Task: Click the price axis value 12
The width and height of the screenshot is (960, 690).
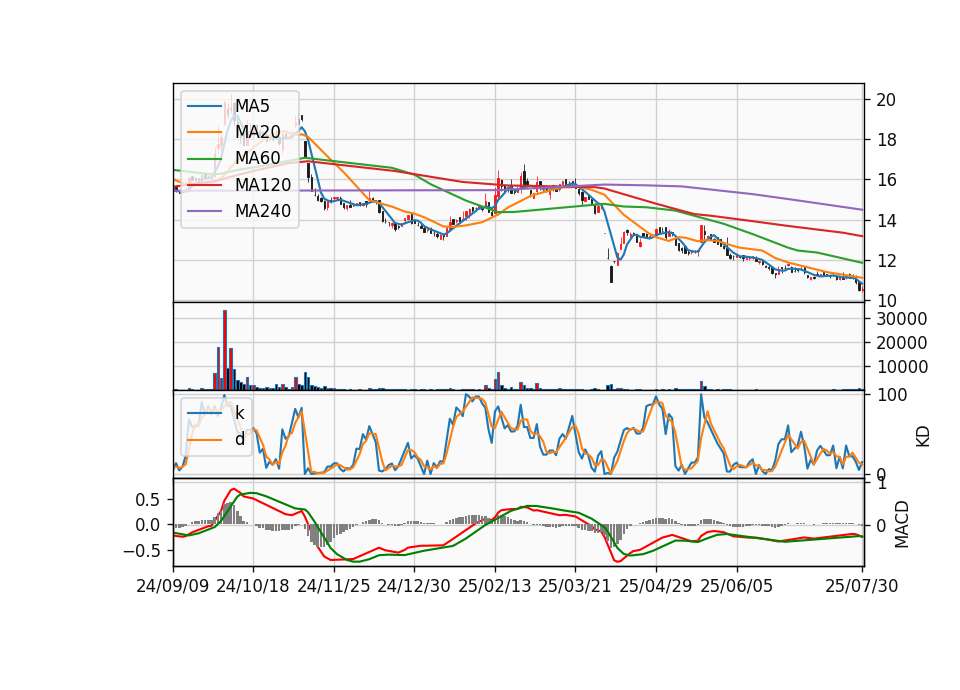Action: click(x=886, y=261)
